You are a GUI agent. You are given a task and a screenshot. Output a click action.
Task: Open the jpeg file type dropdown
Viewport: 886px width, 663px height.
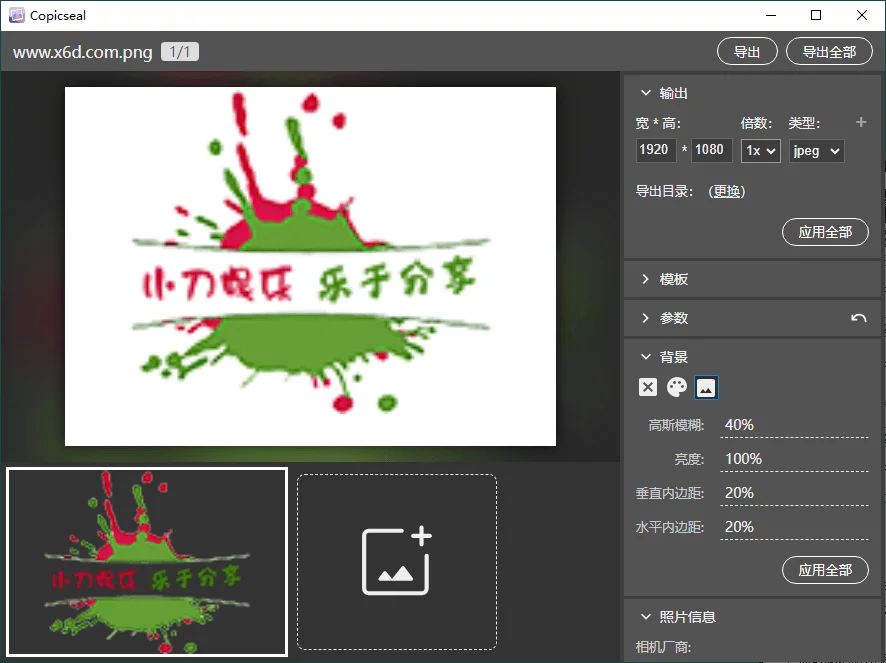pyautogui.click(x=816, y=150)
